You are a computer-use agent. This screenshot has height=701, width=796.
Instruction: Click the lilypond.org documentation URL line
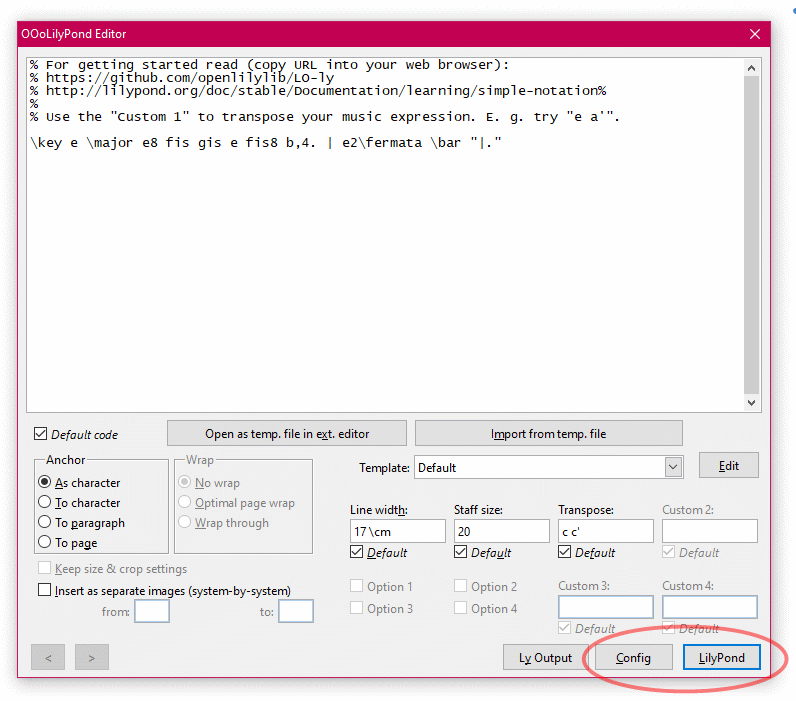tap(318, 91)
